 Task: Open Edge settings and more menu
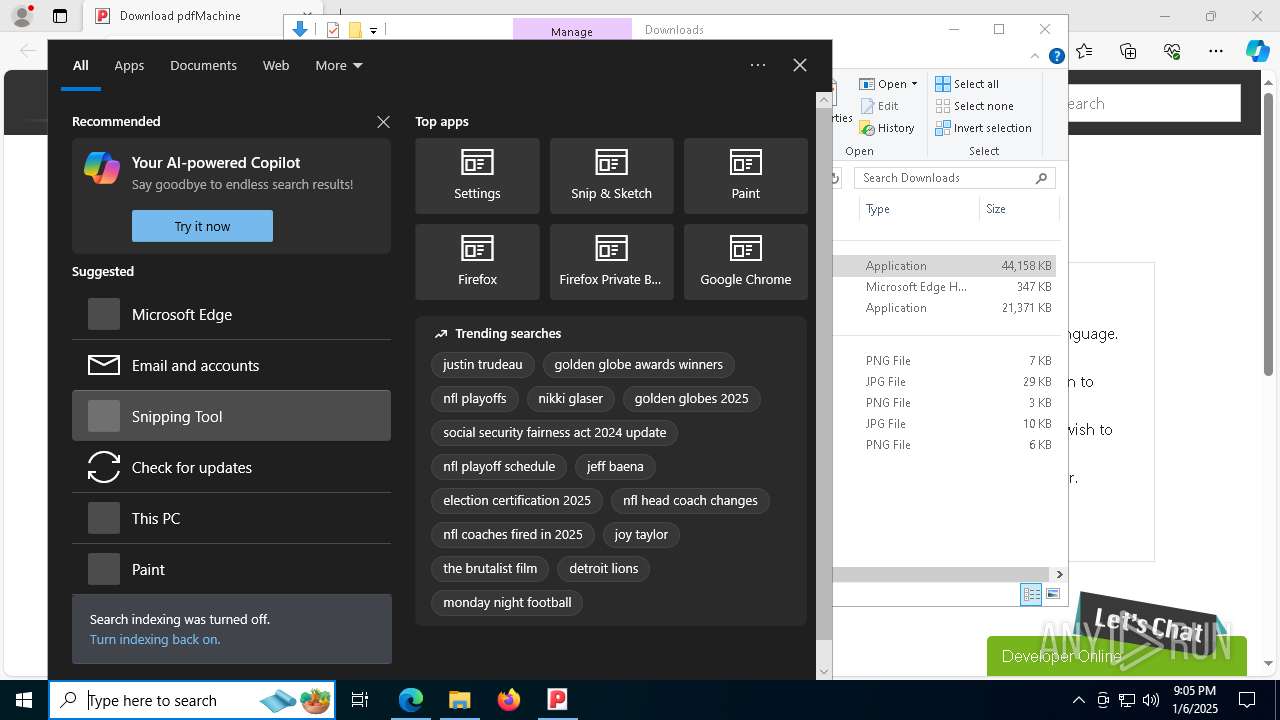click(x=1215, y=51)
